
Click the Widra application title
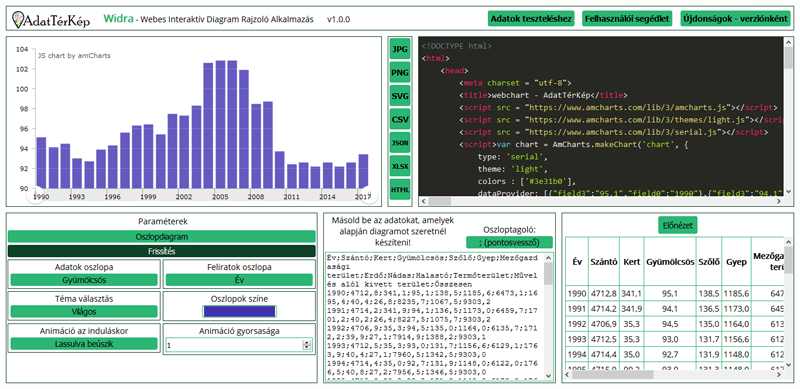118,19
